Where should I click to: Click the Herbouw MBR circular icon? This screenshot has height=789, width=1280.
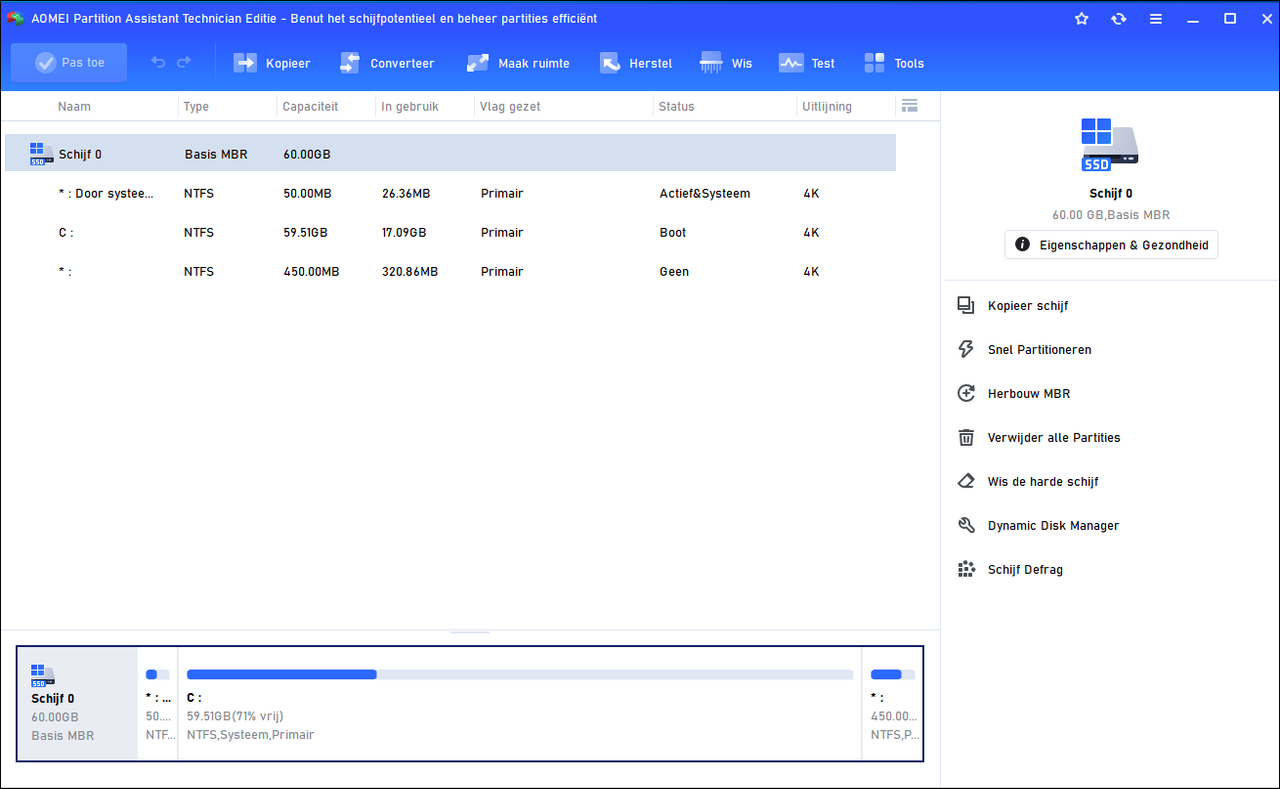966,393
